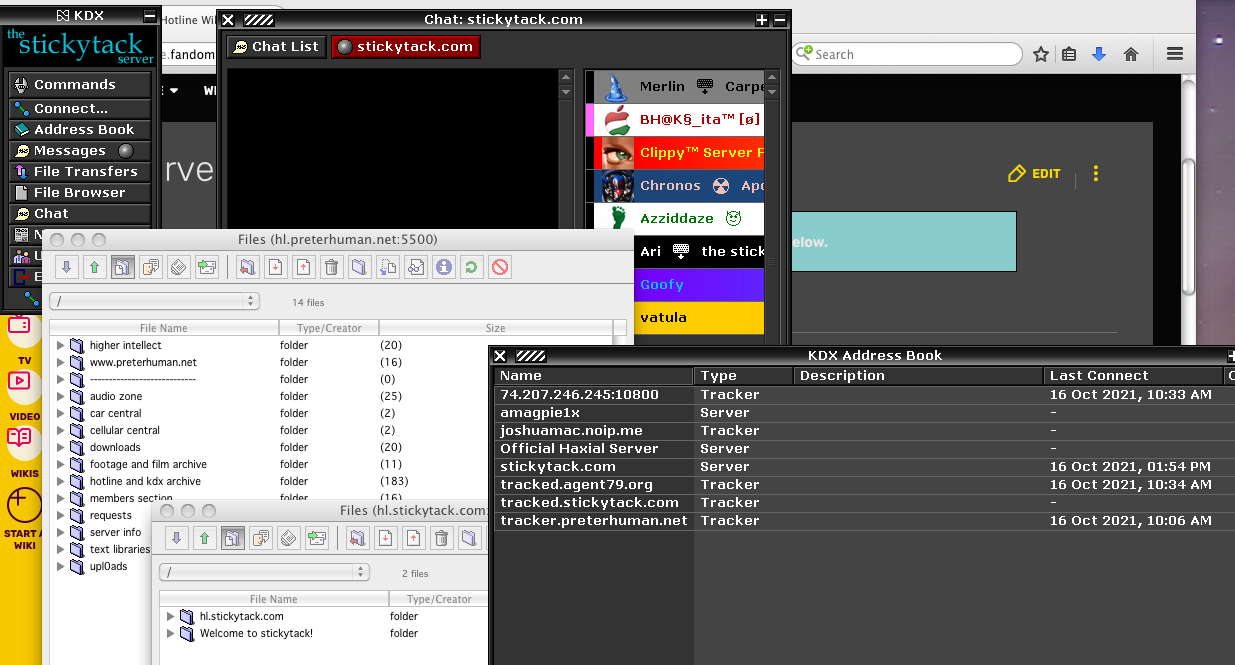Click the upload arrow in the stickytack Files toolbar

tap(204, 538)
